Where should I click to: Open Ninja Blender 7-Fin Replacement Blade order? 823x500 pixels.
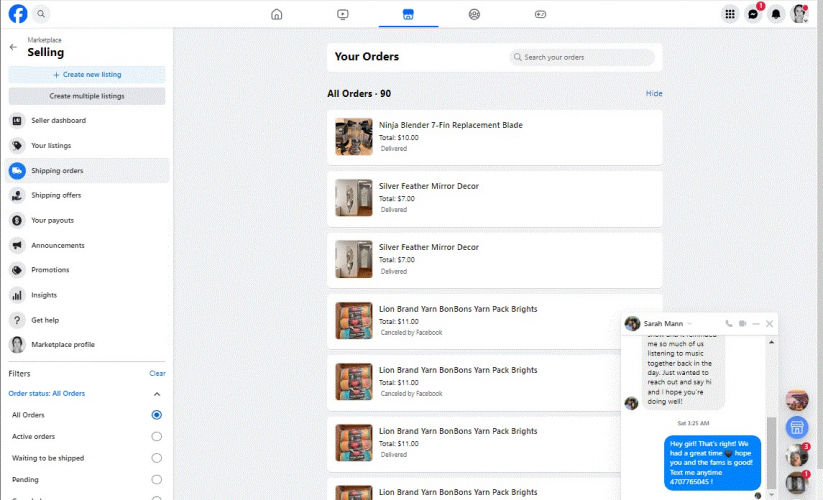point(494,137)
